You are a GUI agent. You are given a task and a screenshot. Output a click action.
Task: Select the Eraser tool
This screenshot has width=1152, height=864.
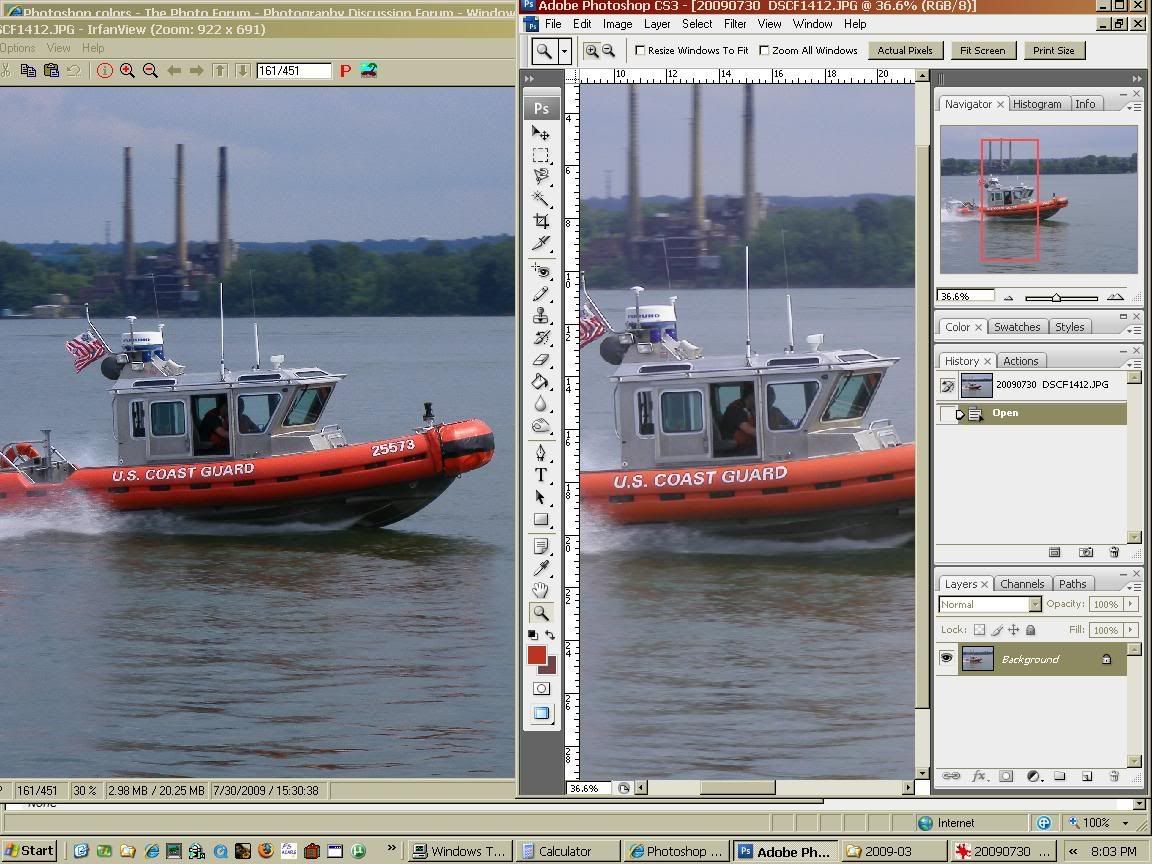point(541,360)
